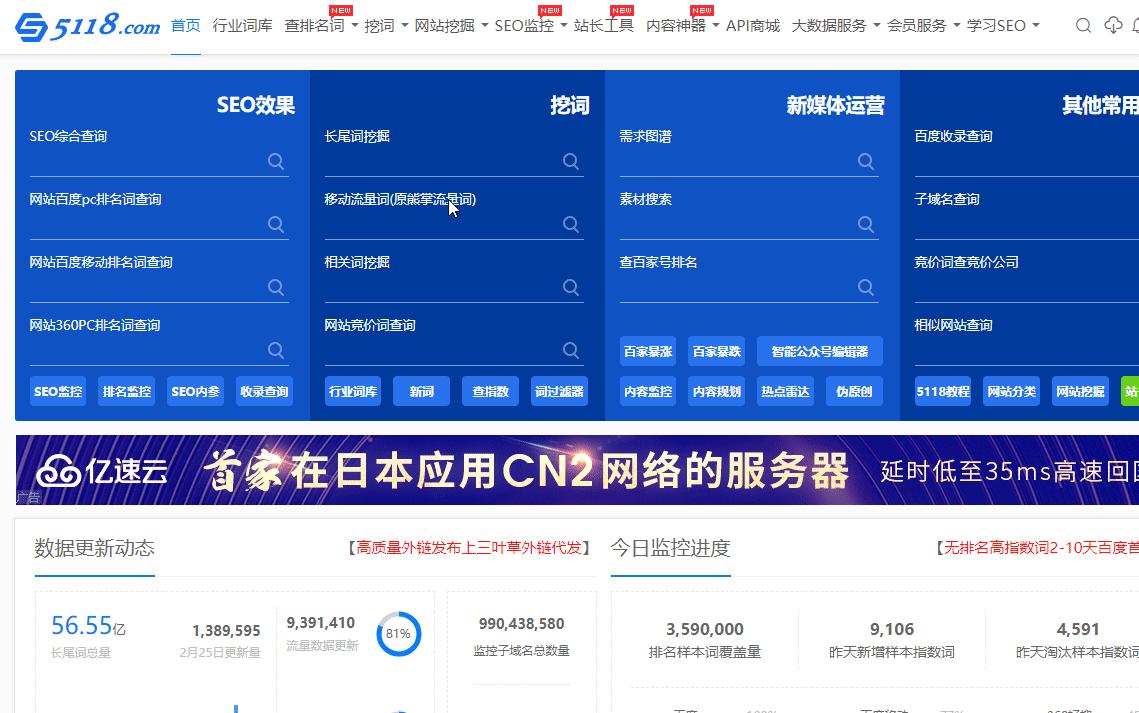Click search icon for SEO综合查询
The height and width of the screenshot is (713, 1139).
coord(276,161)
